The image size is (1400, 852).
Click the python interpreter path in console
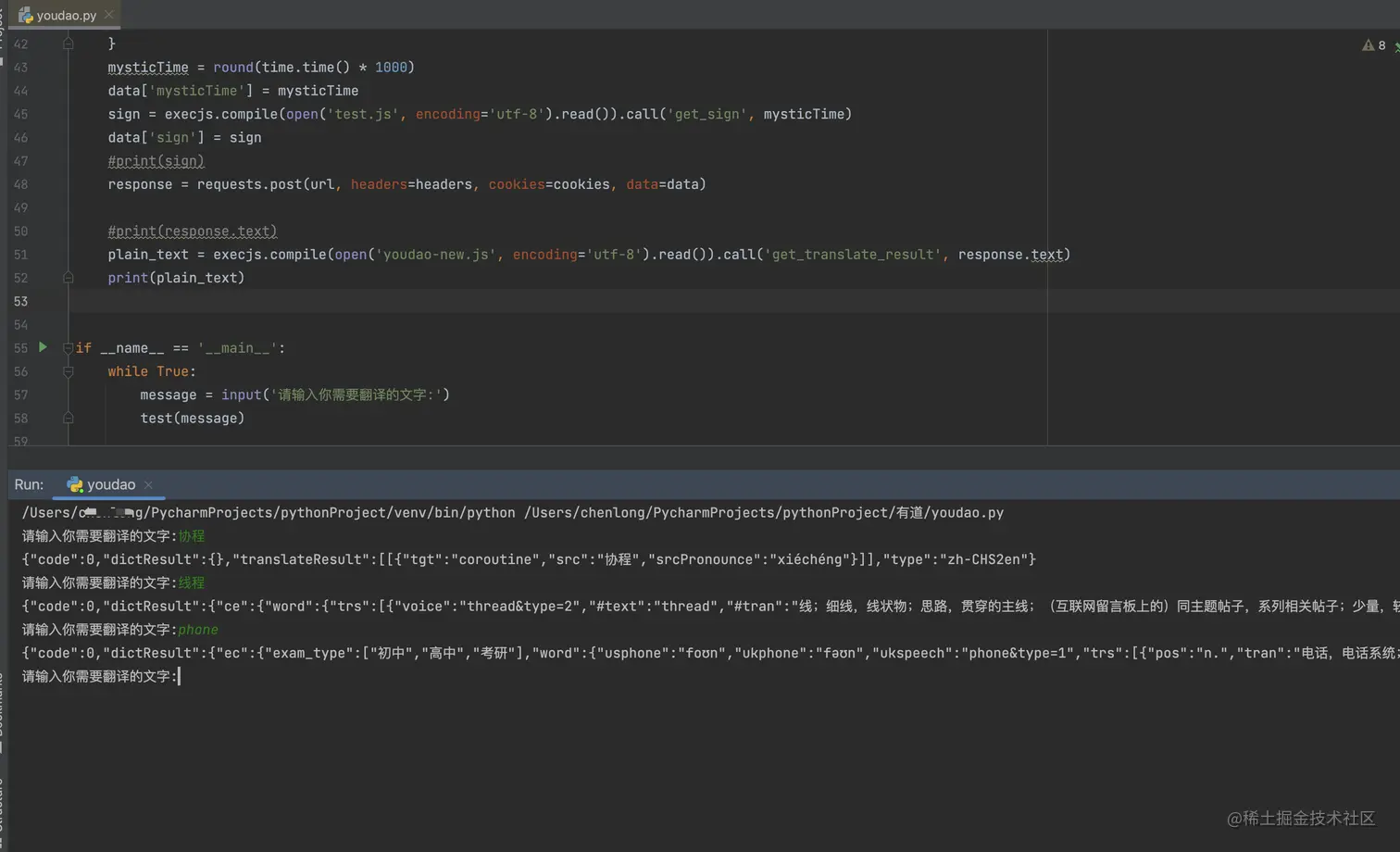coord(269,512)
